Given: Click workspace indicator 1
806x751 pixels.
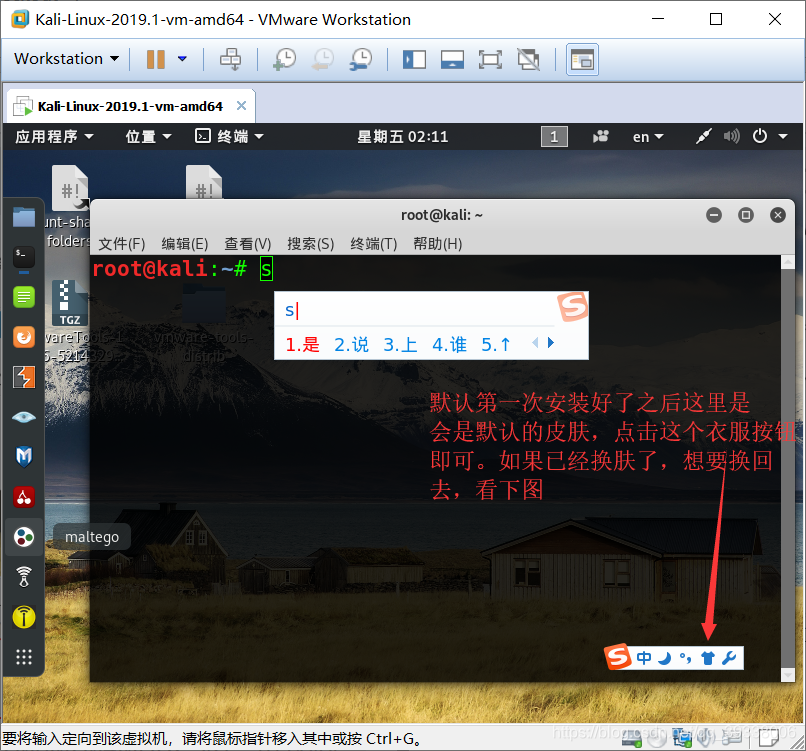Looking at the screenshot, I should 554,137.
